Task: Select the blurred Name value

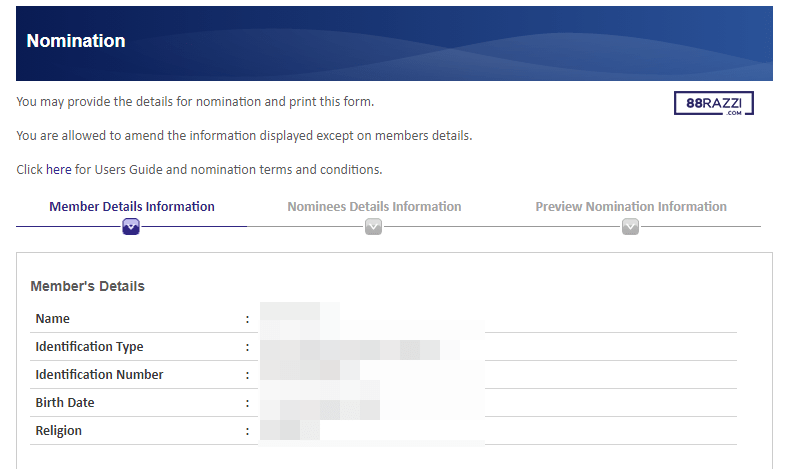Action: [x=372, y=319]
